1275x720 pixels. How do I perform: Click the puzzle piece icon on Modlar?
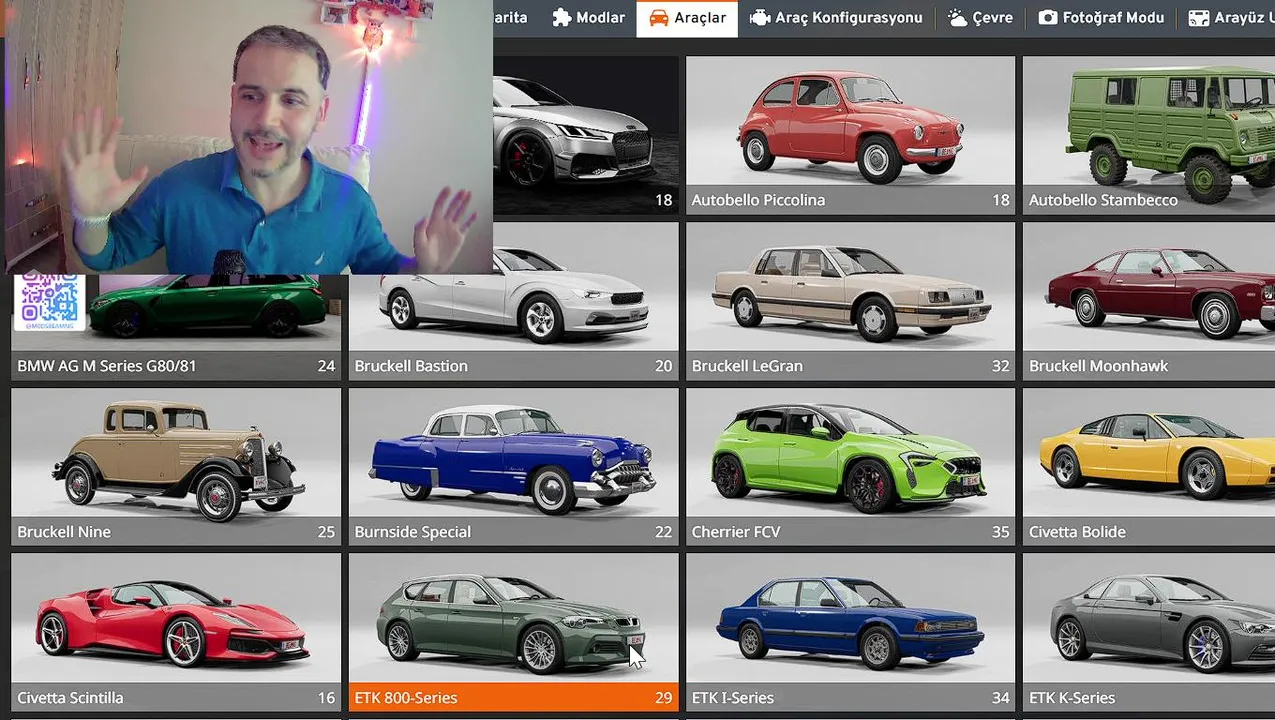coord(562,18)
